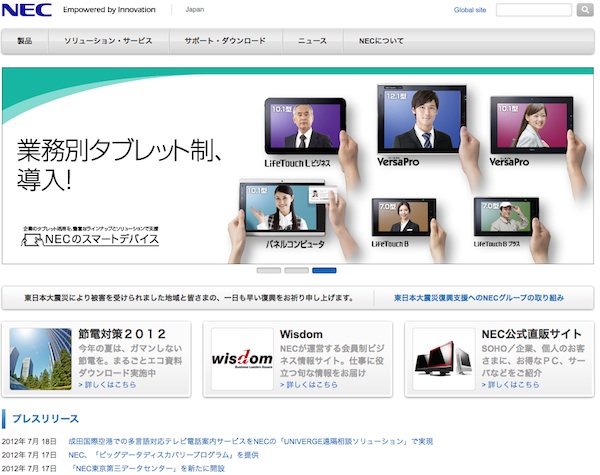Click the 節電対策2012 building thumbnail
Viewport: 600px width, 475px height.
pyautogui.click(x=40, y=358)
